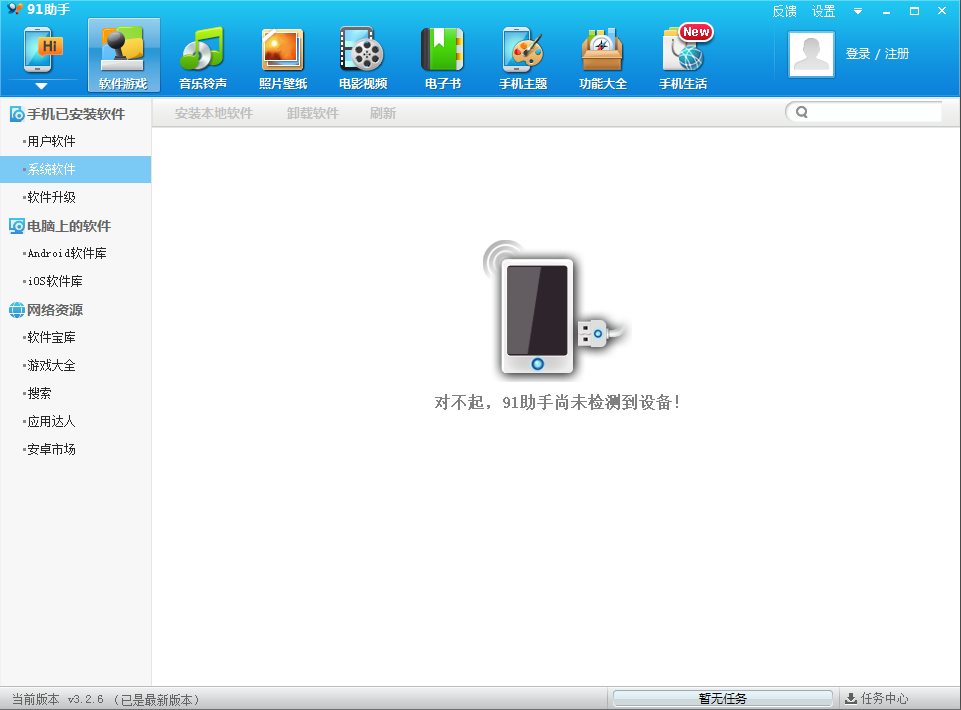Collapse the 网络资源 sidebar group

click(x=55, y=310)
